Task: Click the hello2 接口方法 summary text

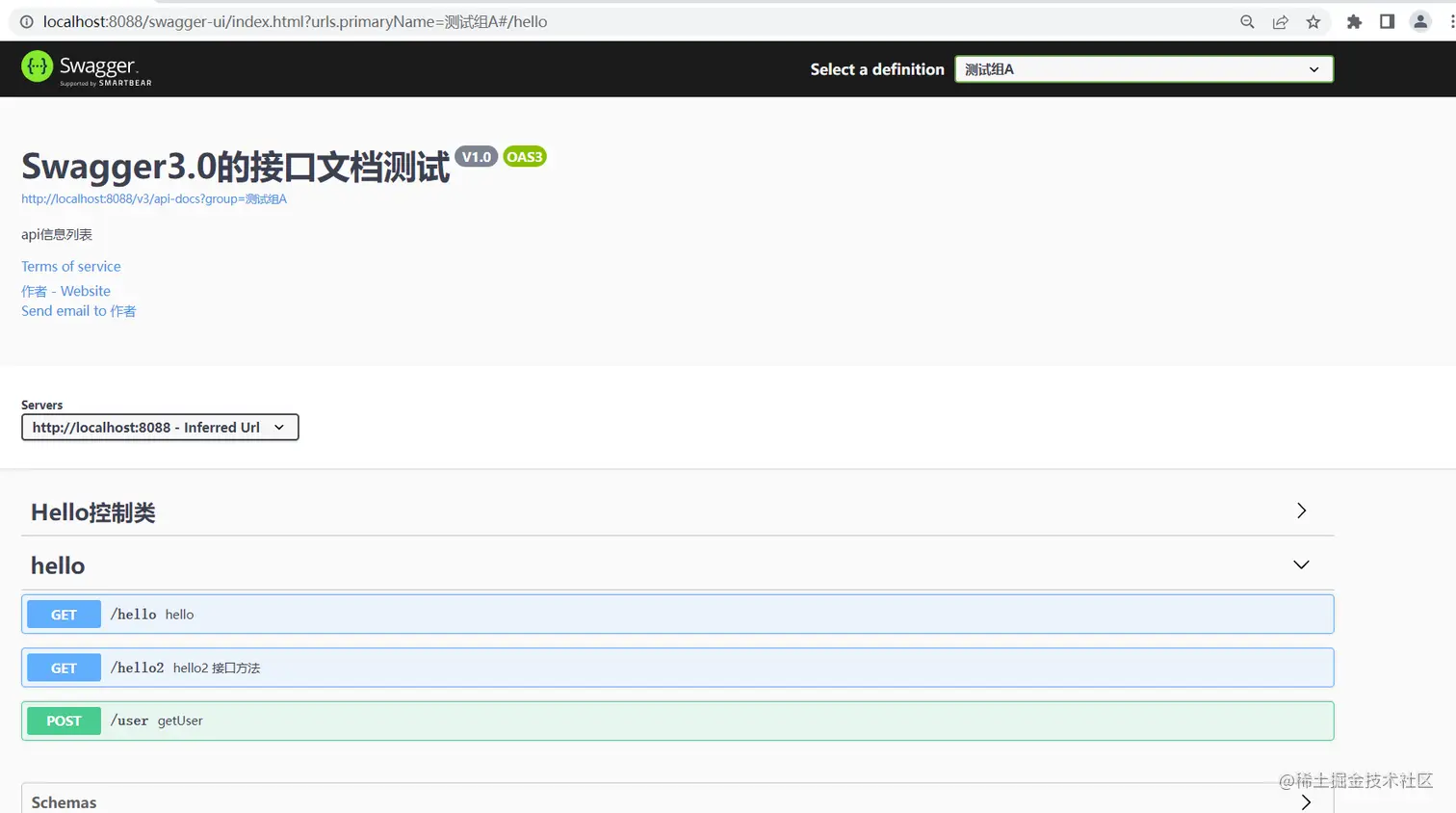Action: click(217, 668)
